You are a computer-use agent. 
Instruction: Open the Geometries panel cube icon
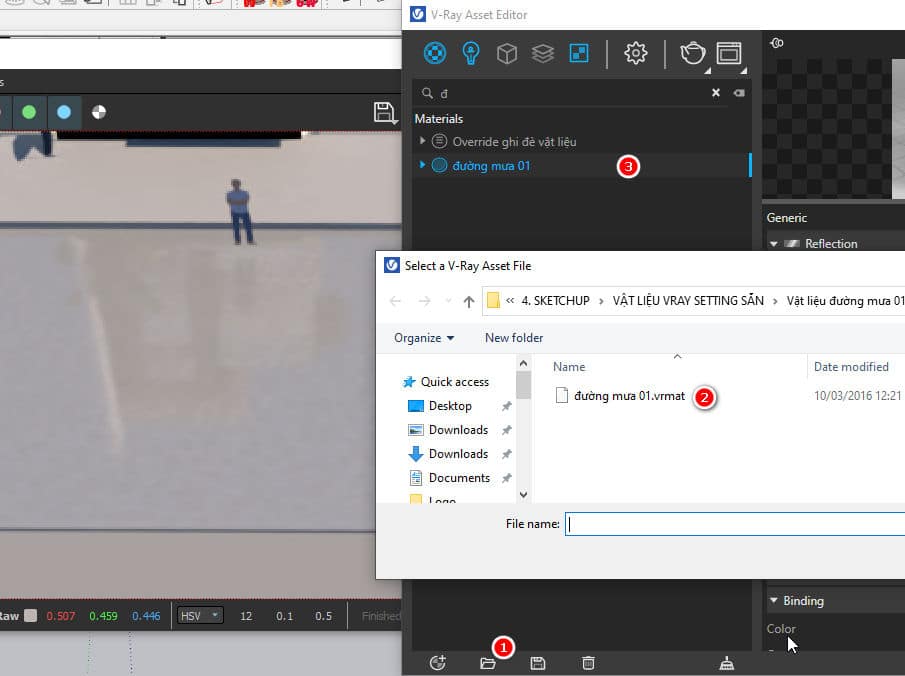(x=506, y=53)
